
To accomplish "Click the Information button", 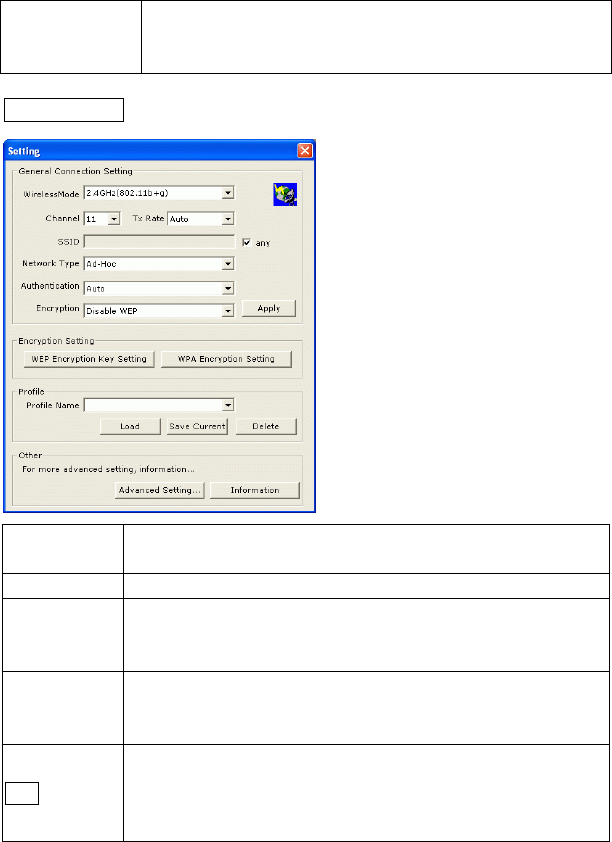I will click(254, 490).
